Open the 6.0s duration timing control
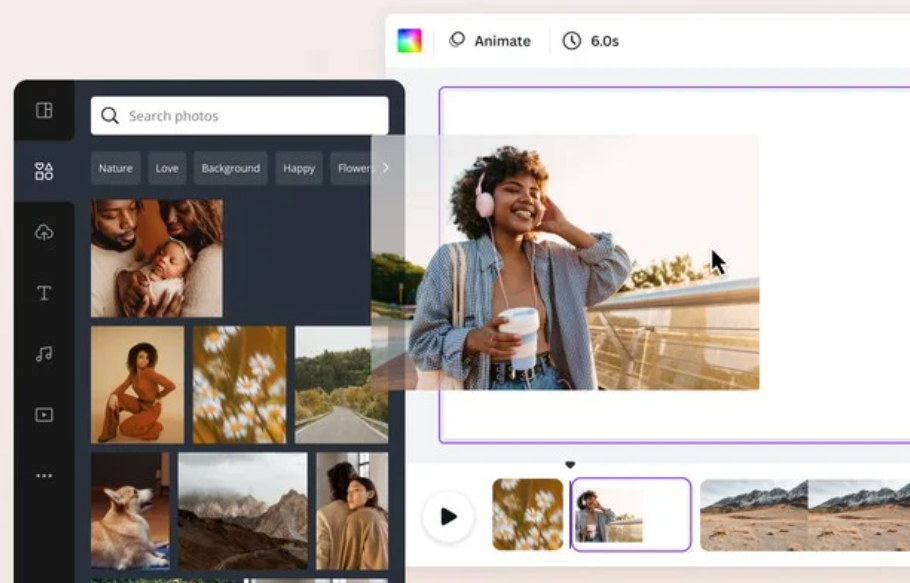The height and width of the screenshot is (583, 910). 591,41
